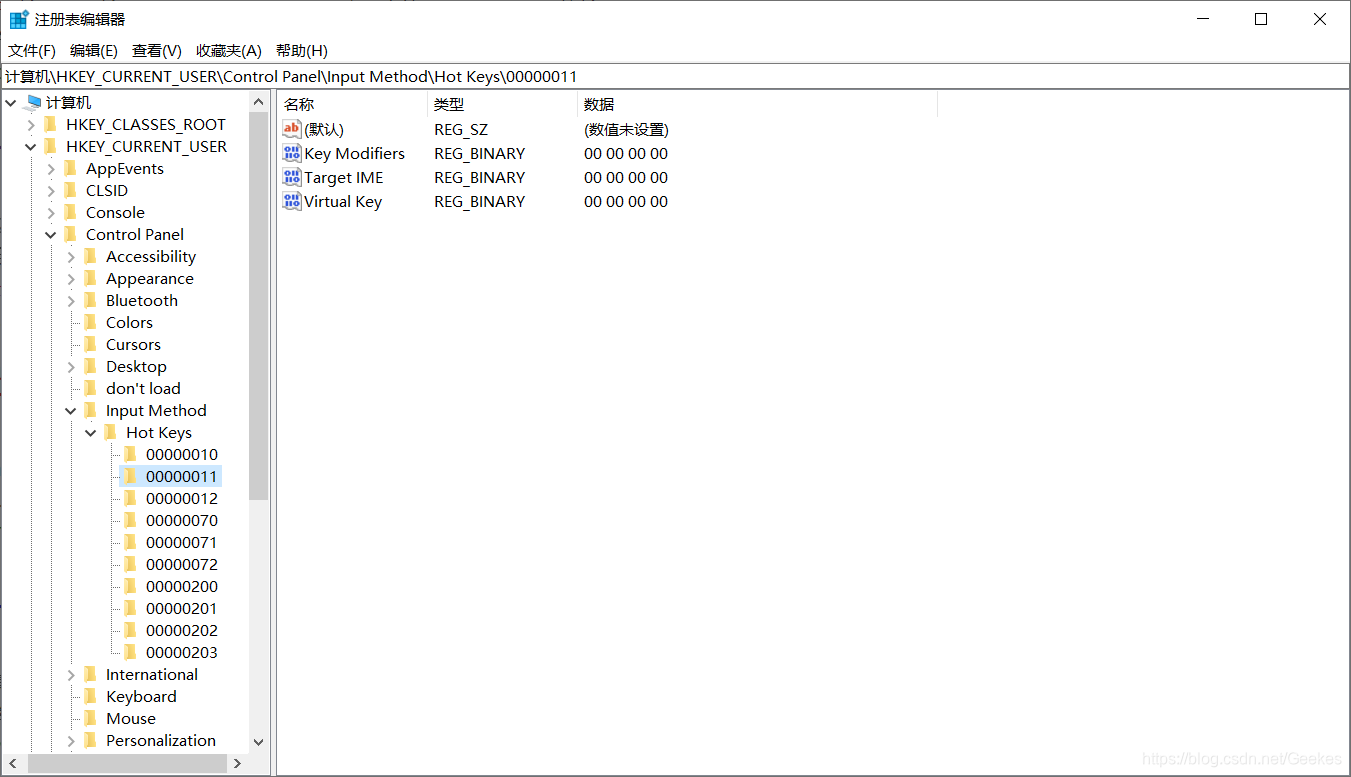The image size is (1351, 777).
Task: Collapse the Control Panel key arrow
Action: click(x=51, y=234)
